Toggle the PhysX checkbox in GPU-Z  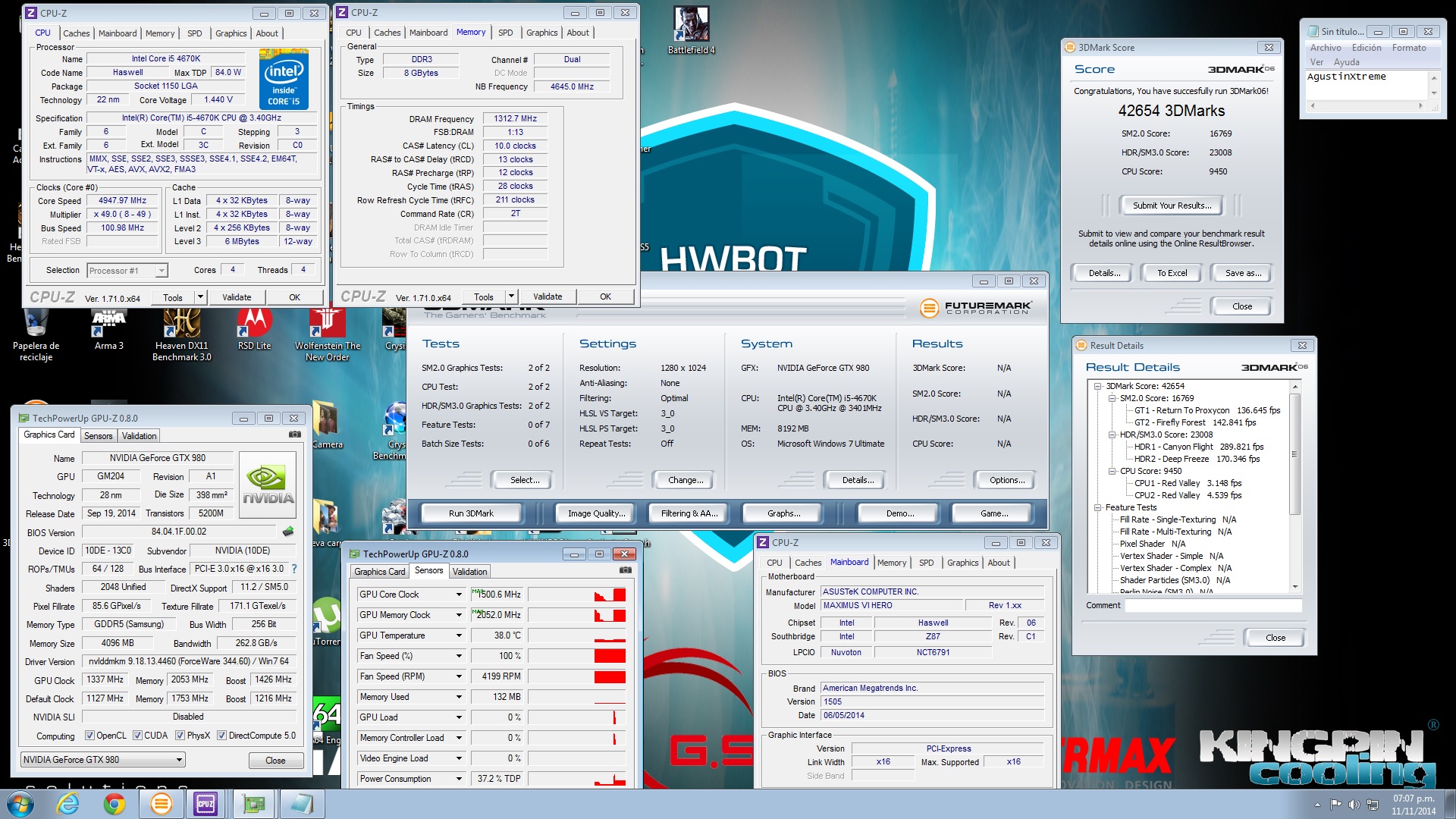coord(180,736)
